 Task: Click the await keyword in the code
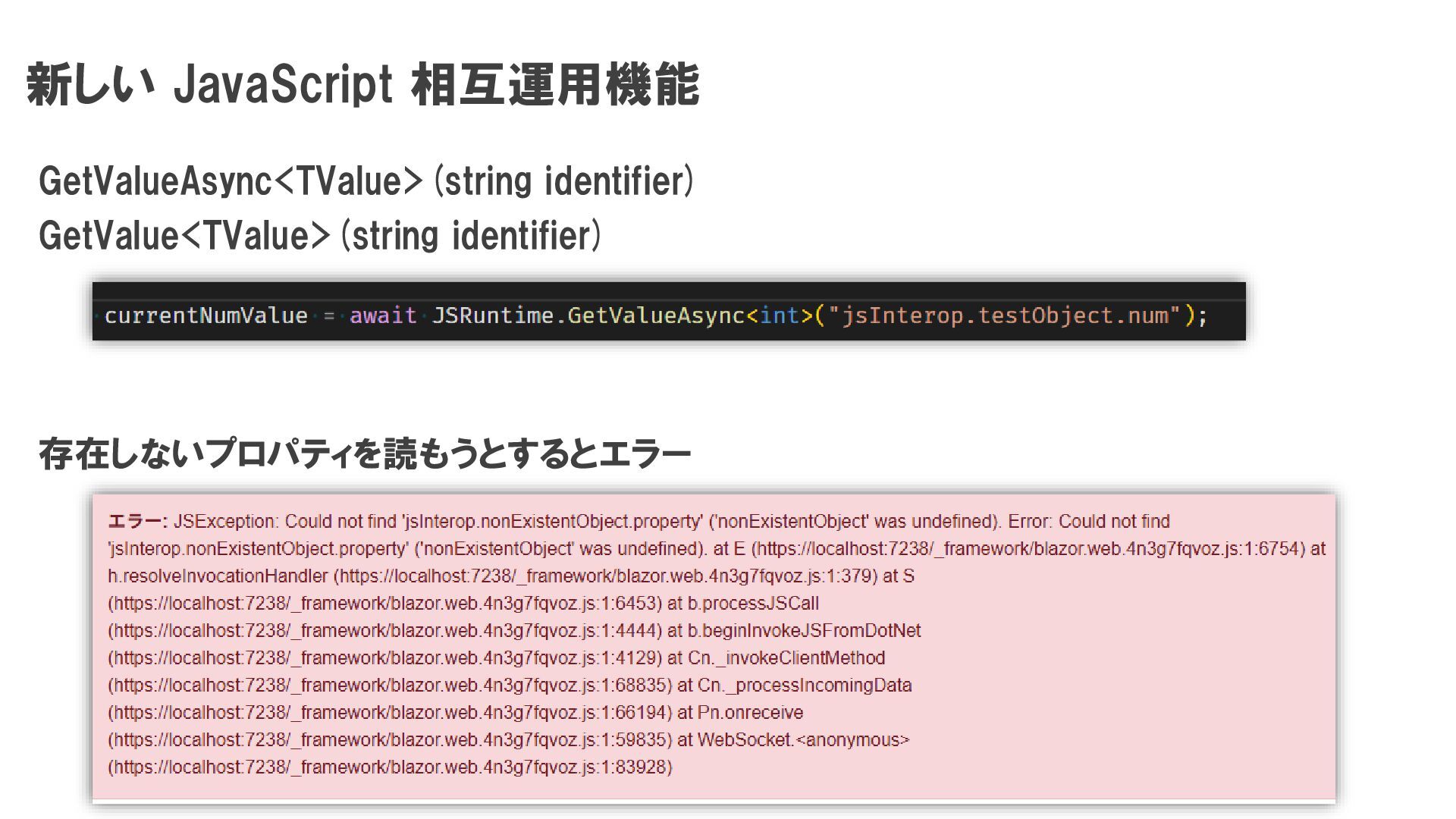coord(383,315)
